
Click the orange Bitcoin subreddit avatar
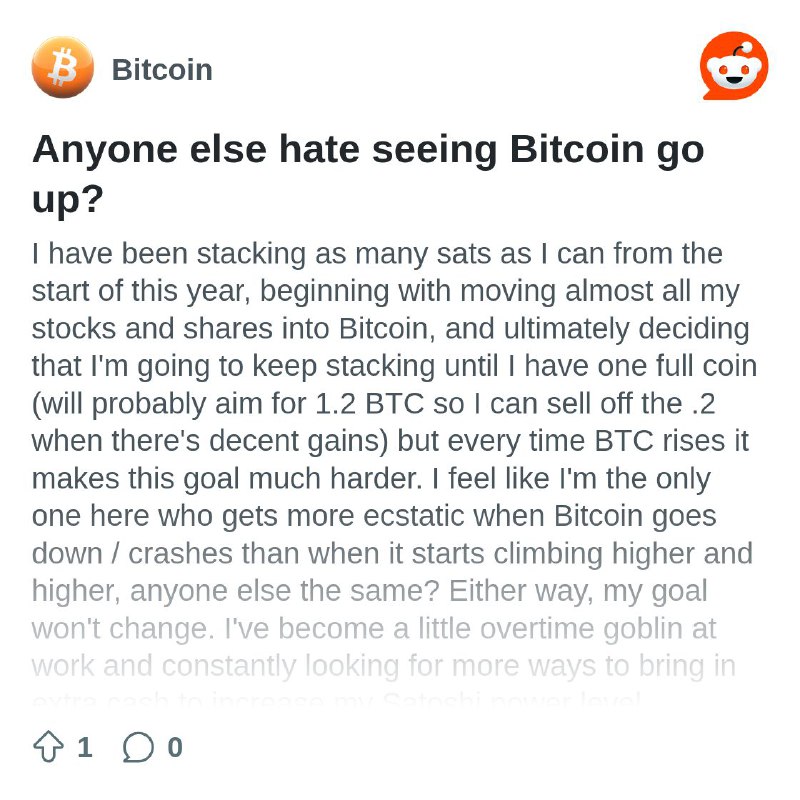click(x=63, y=67)
